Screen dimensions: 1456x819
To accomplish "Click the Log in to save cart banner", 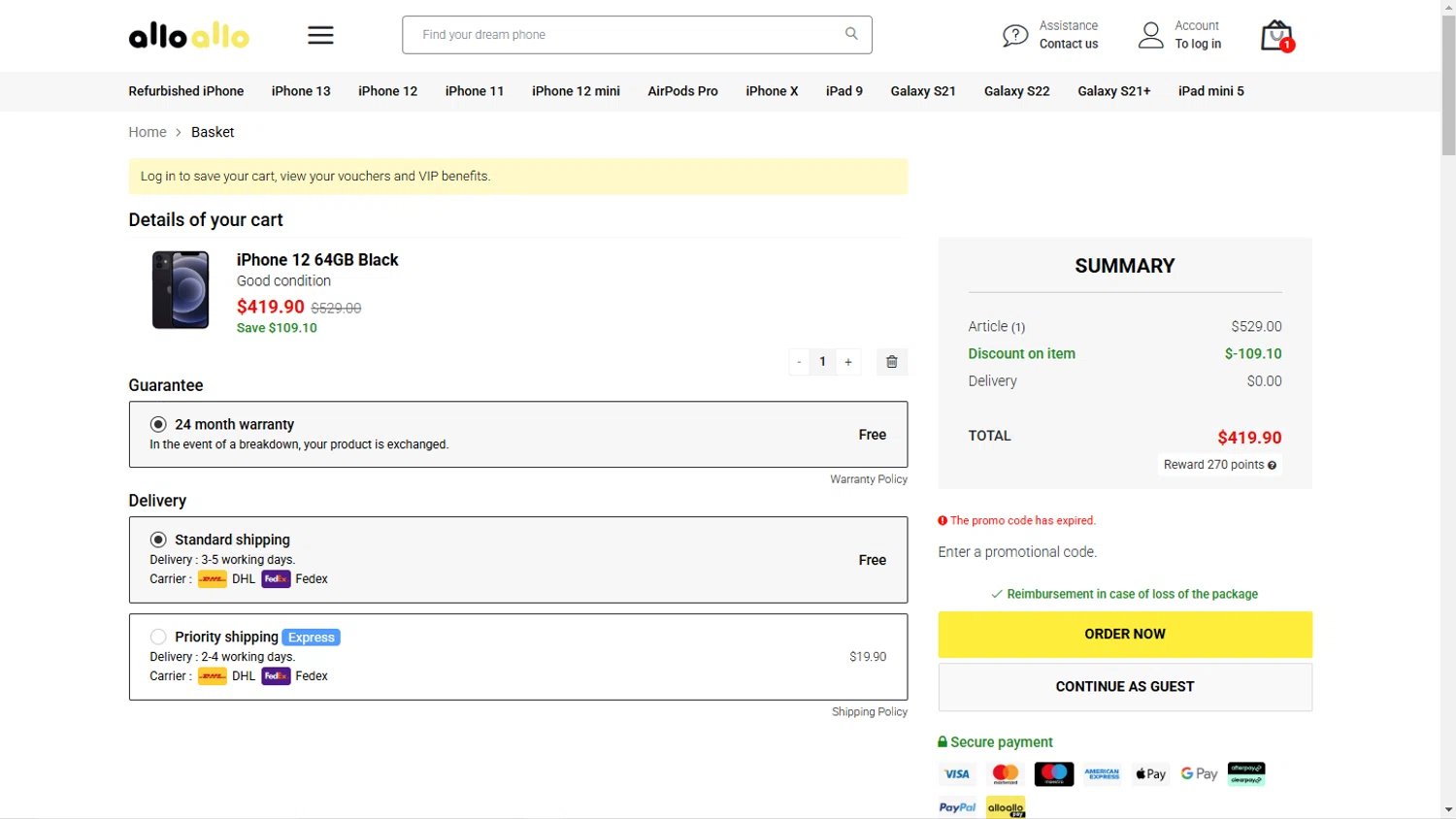I will (x=518, y=177).
